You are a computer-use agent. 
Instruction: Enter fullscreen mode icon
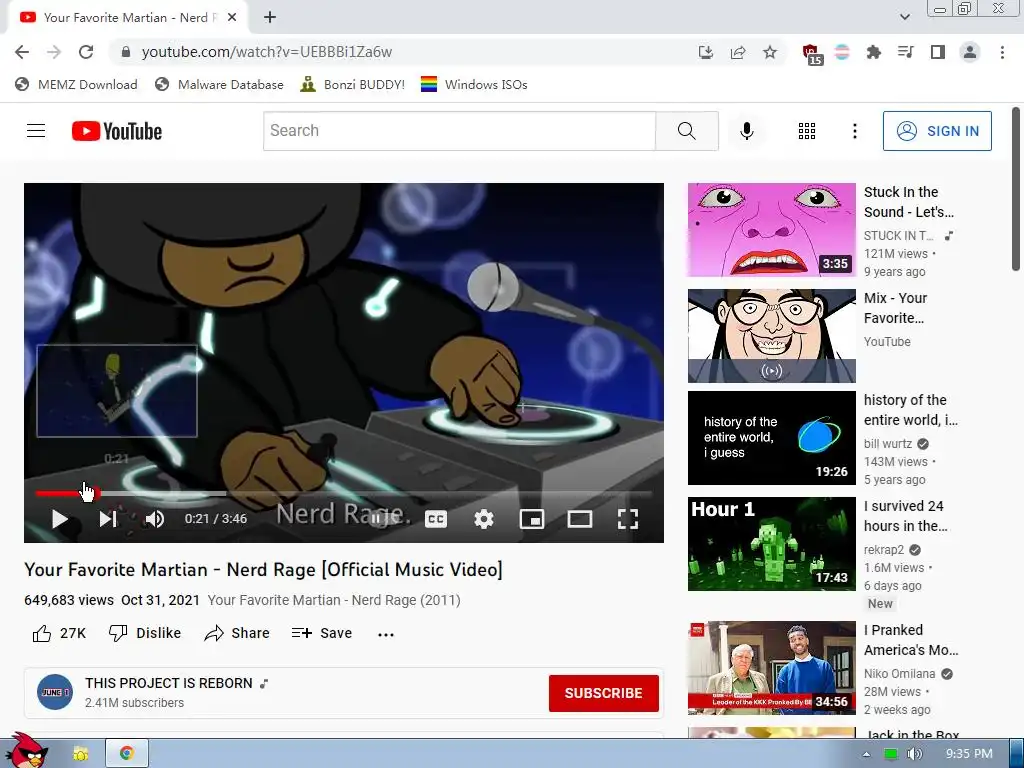628,519
